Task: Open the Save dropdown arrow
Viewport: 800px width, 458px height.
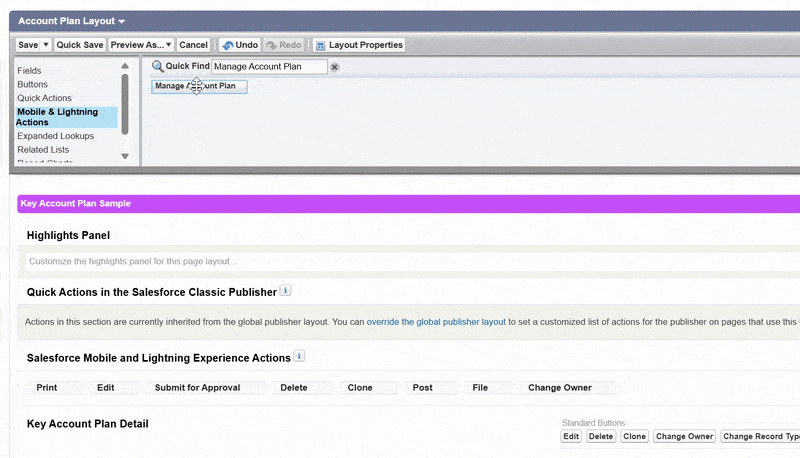Action: tap(46, 45)
